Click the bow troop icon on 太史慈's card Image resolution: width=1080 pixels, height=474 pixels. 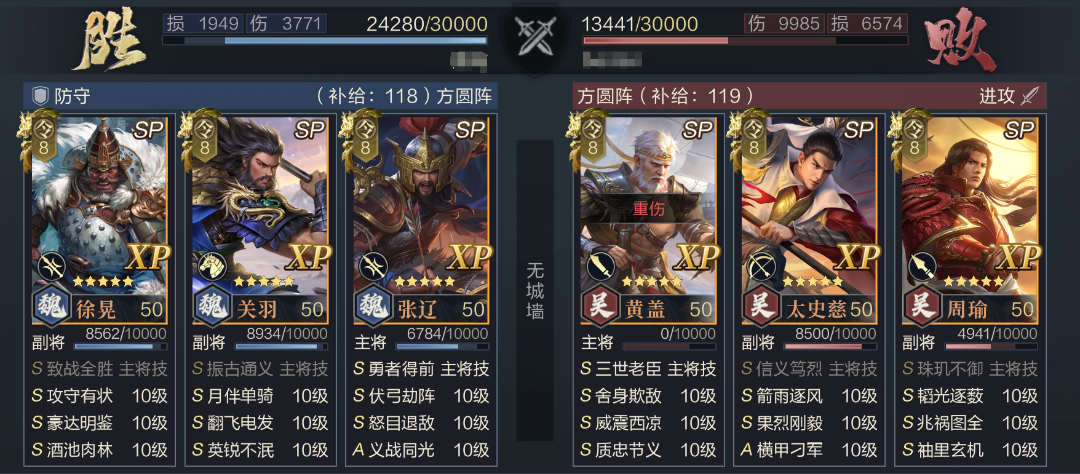[x=760, y=267]
